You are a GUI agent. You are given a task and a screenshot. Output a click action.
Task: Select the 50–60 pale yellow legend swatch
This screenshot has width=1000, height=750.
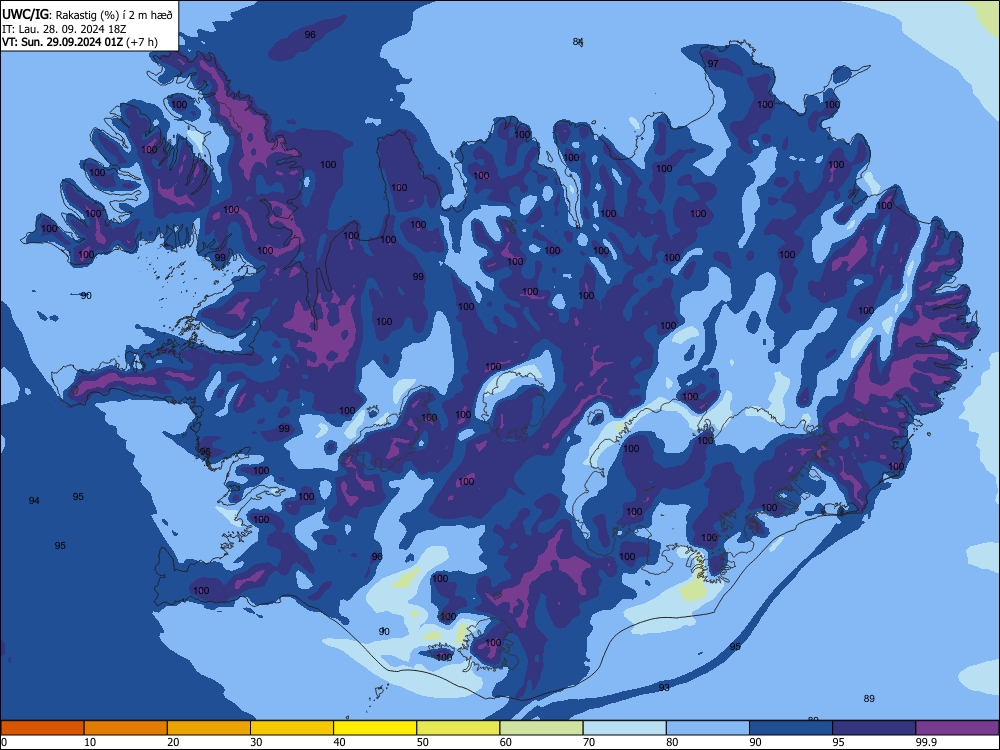click(x=459, y=728)
